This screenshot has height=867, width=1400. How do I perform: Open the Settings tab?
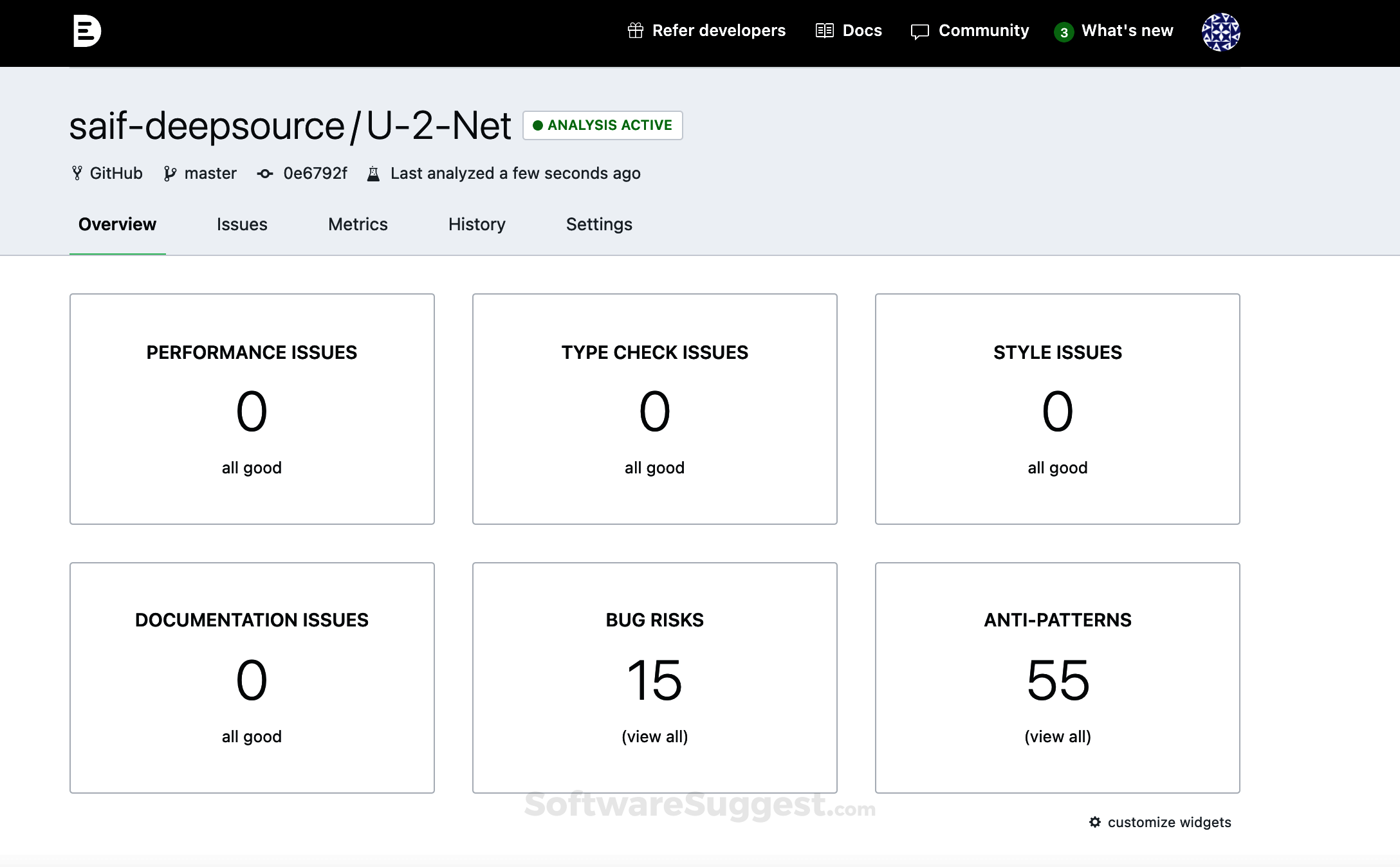[x=598, y=224]
